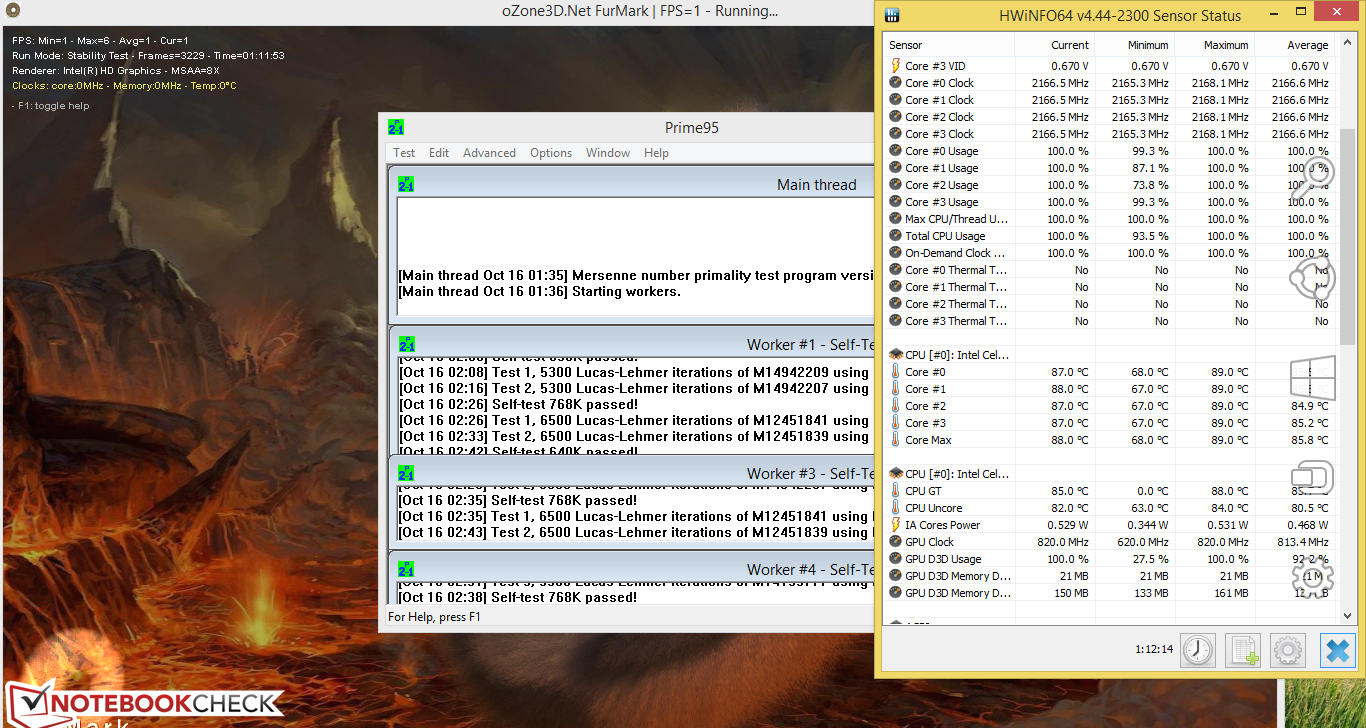Open the Devices charm

click(1313, 477)
